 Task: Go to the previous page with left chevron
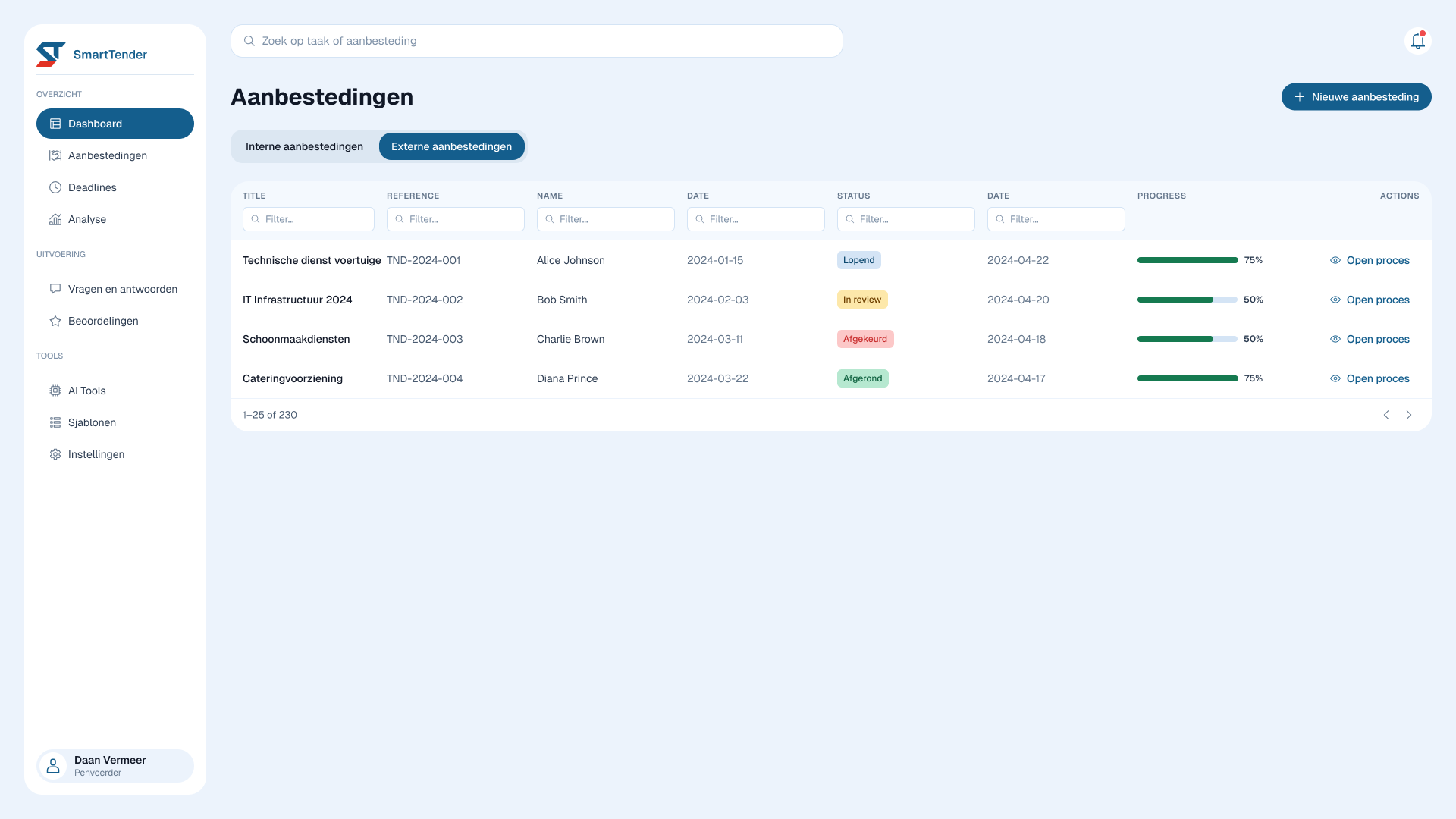tap(1386, 415)
